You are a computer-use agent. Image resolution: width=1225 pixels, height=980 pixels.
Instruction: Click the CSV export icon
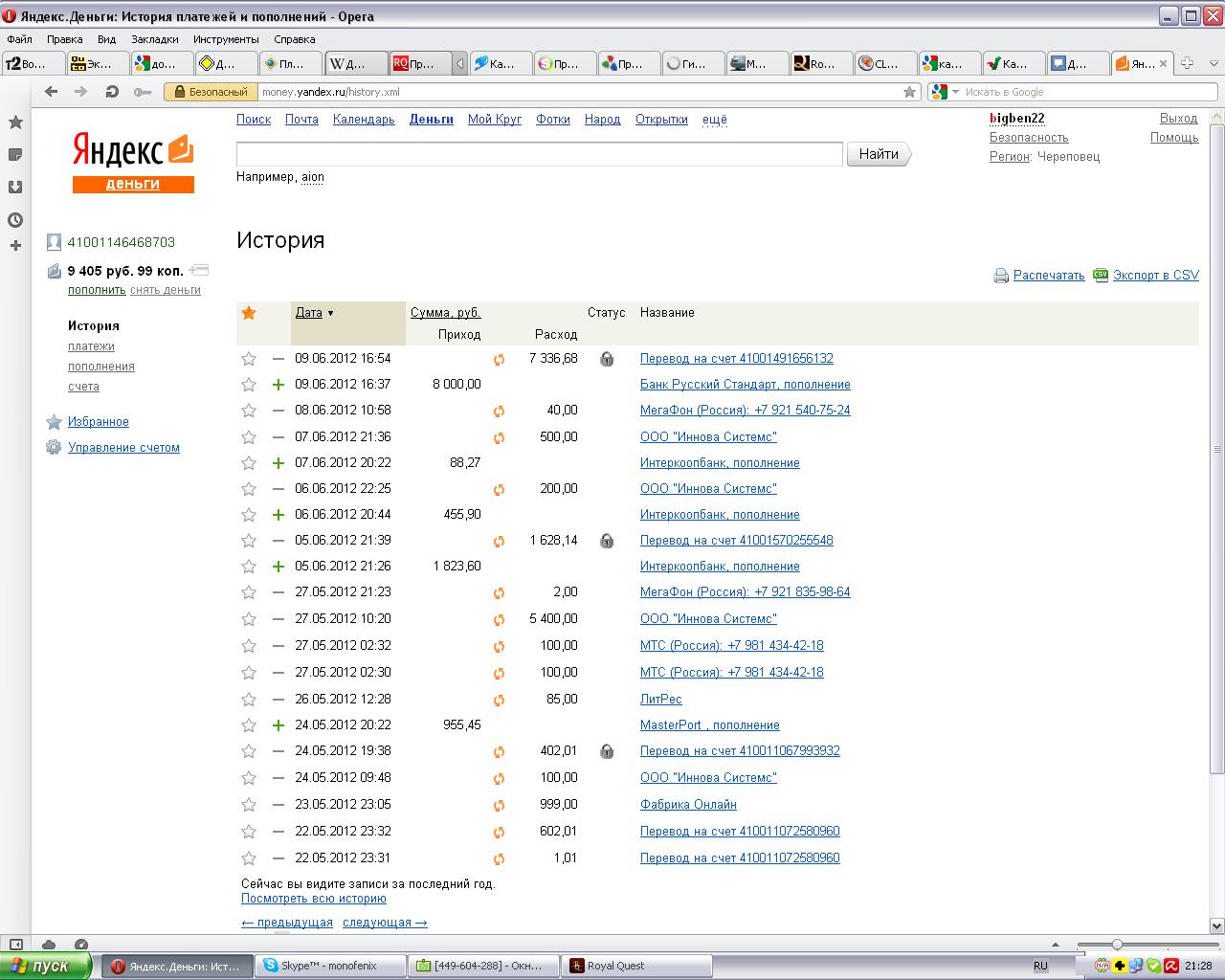pos(1101,275)
